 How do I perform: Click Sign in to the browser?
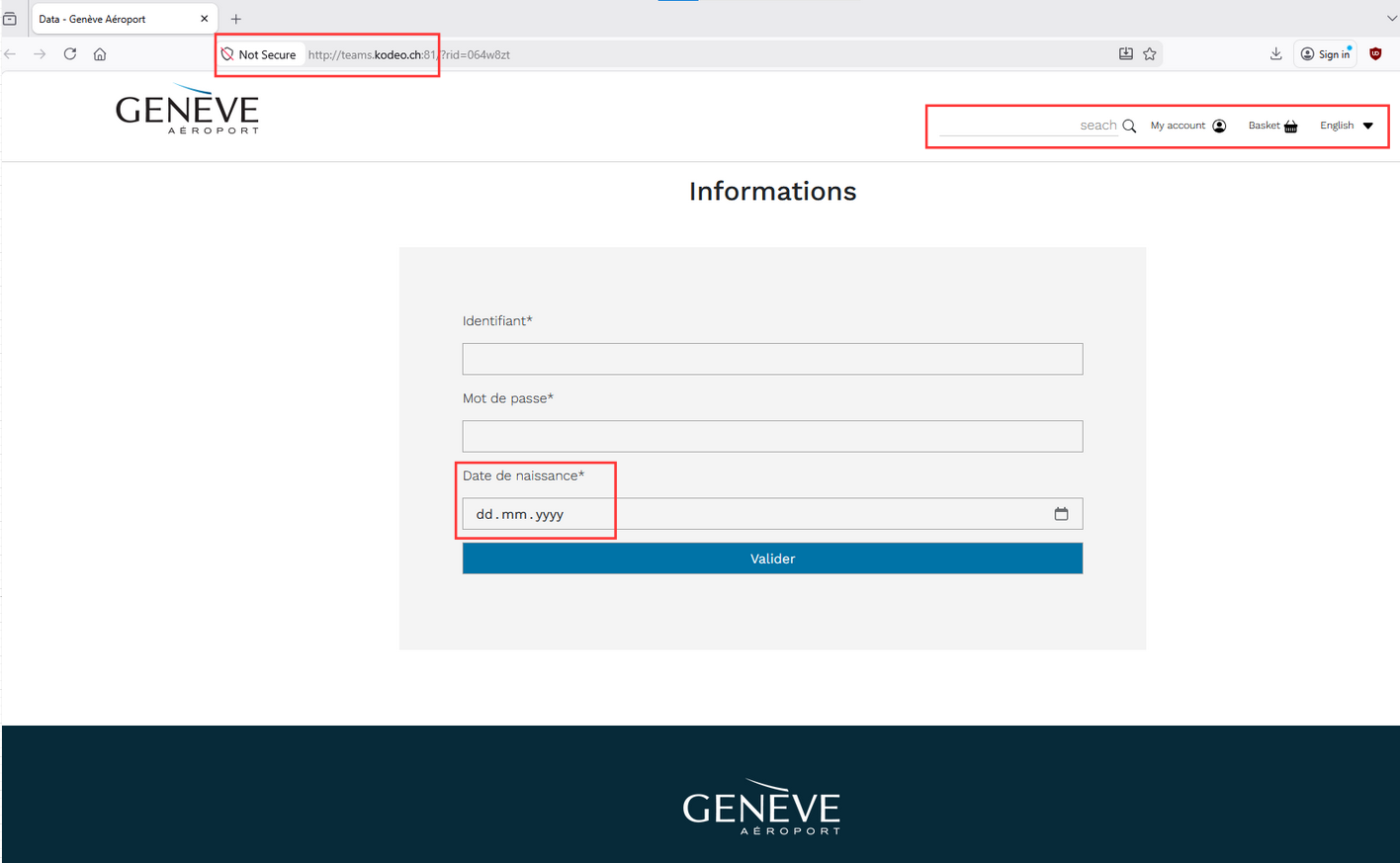(1325, 54)
